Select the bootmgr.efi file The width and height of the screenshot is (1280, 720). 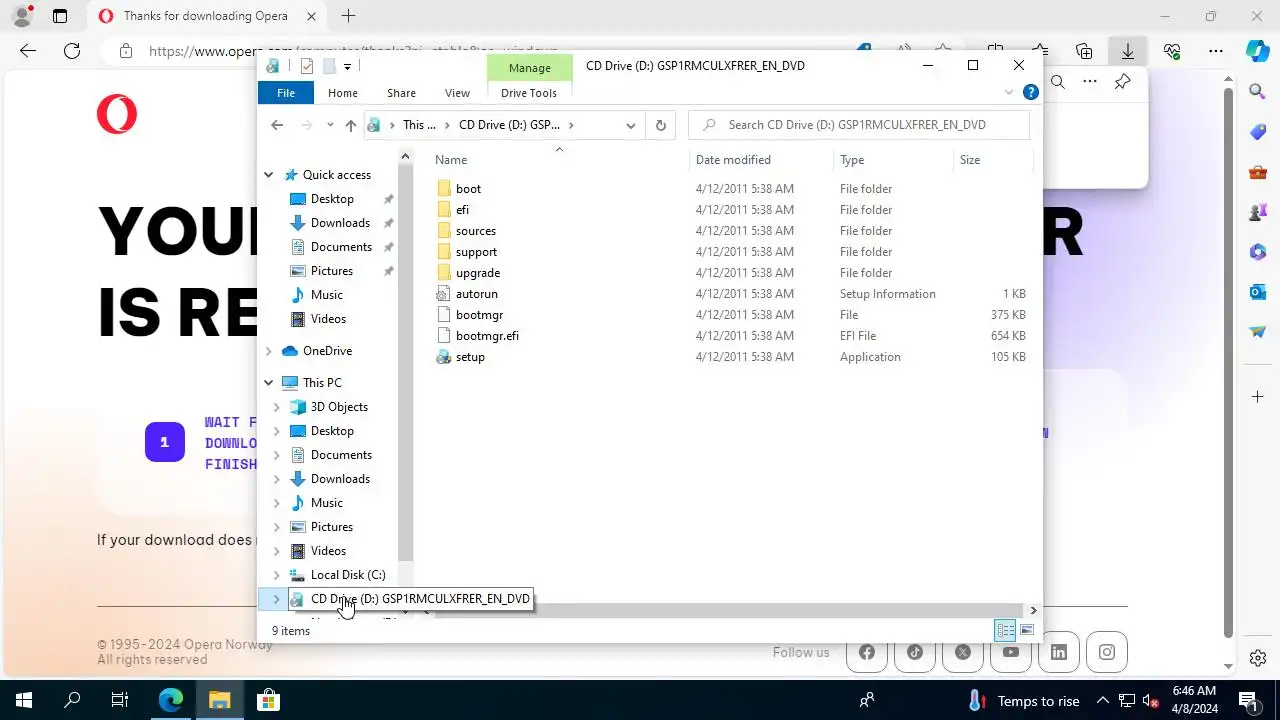tap(487, 336)
